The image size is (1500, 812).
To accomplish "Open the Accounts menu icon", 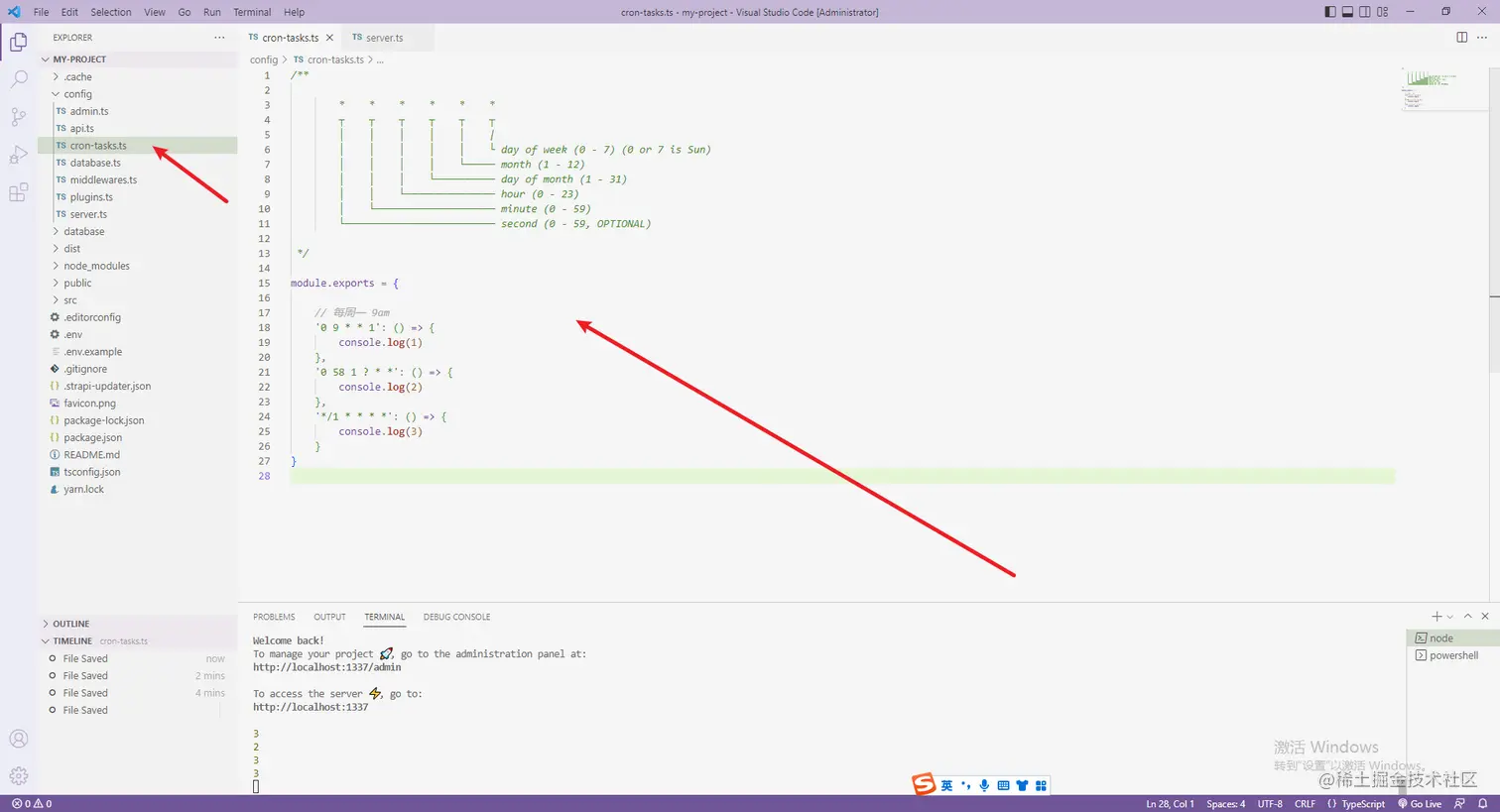I will (x=19, y=739).
